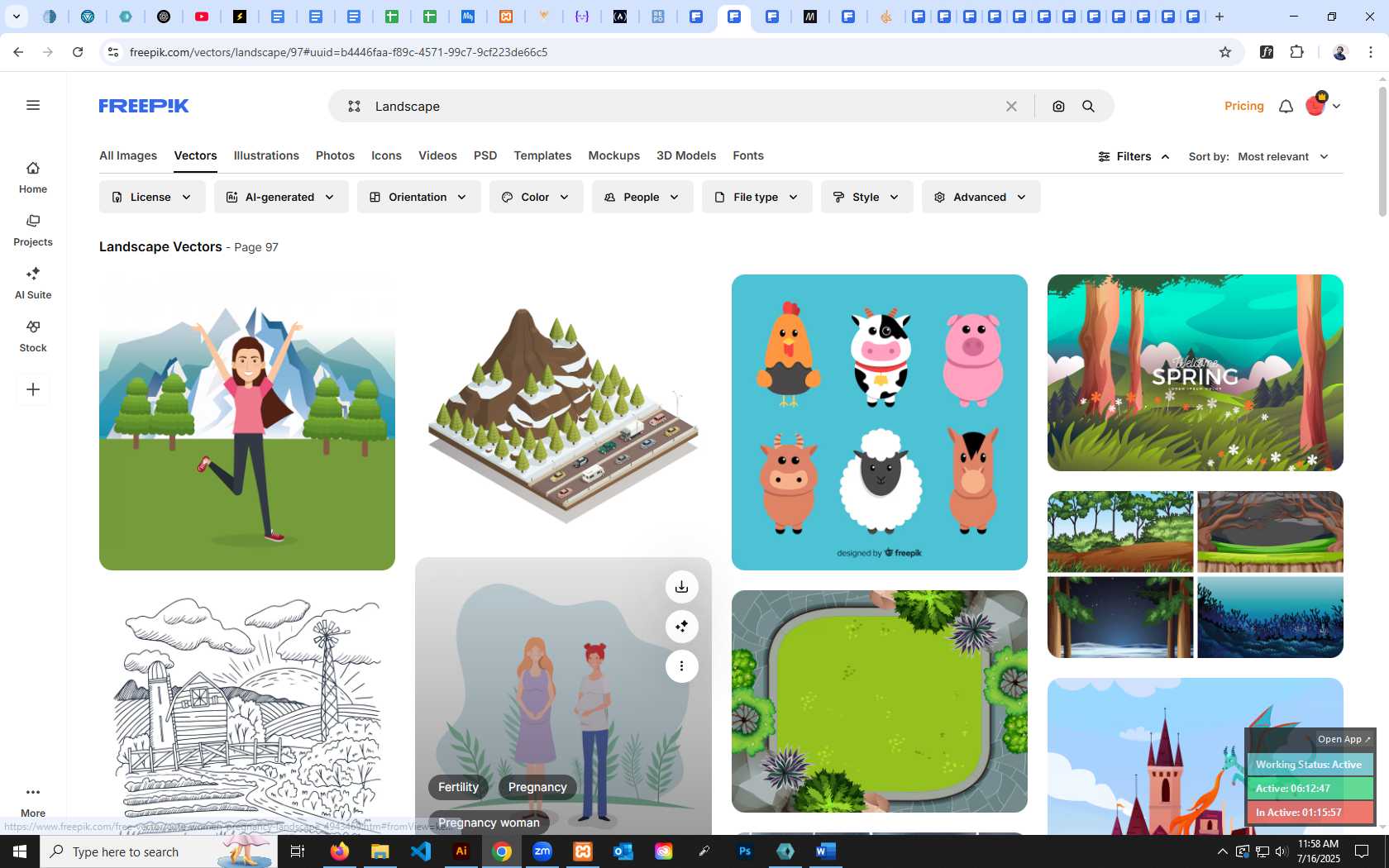This screenshot has width=1389, height=868.
Task: Open AI Suite in sidebar
Action: click(x=33, y=284)
